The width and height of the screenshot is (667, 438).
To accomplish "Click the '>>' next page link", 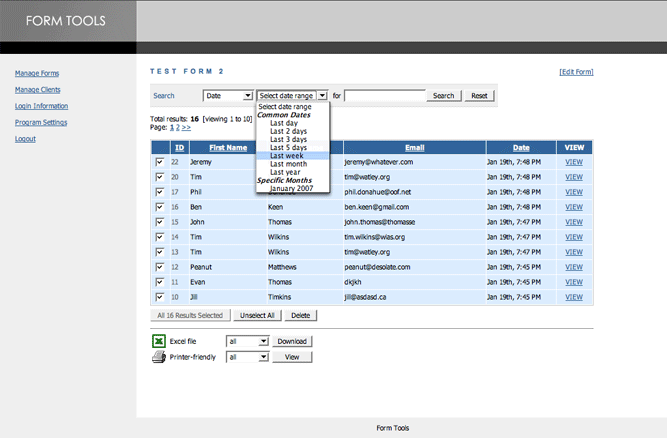I will [186, 127].
